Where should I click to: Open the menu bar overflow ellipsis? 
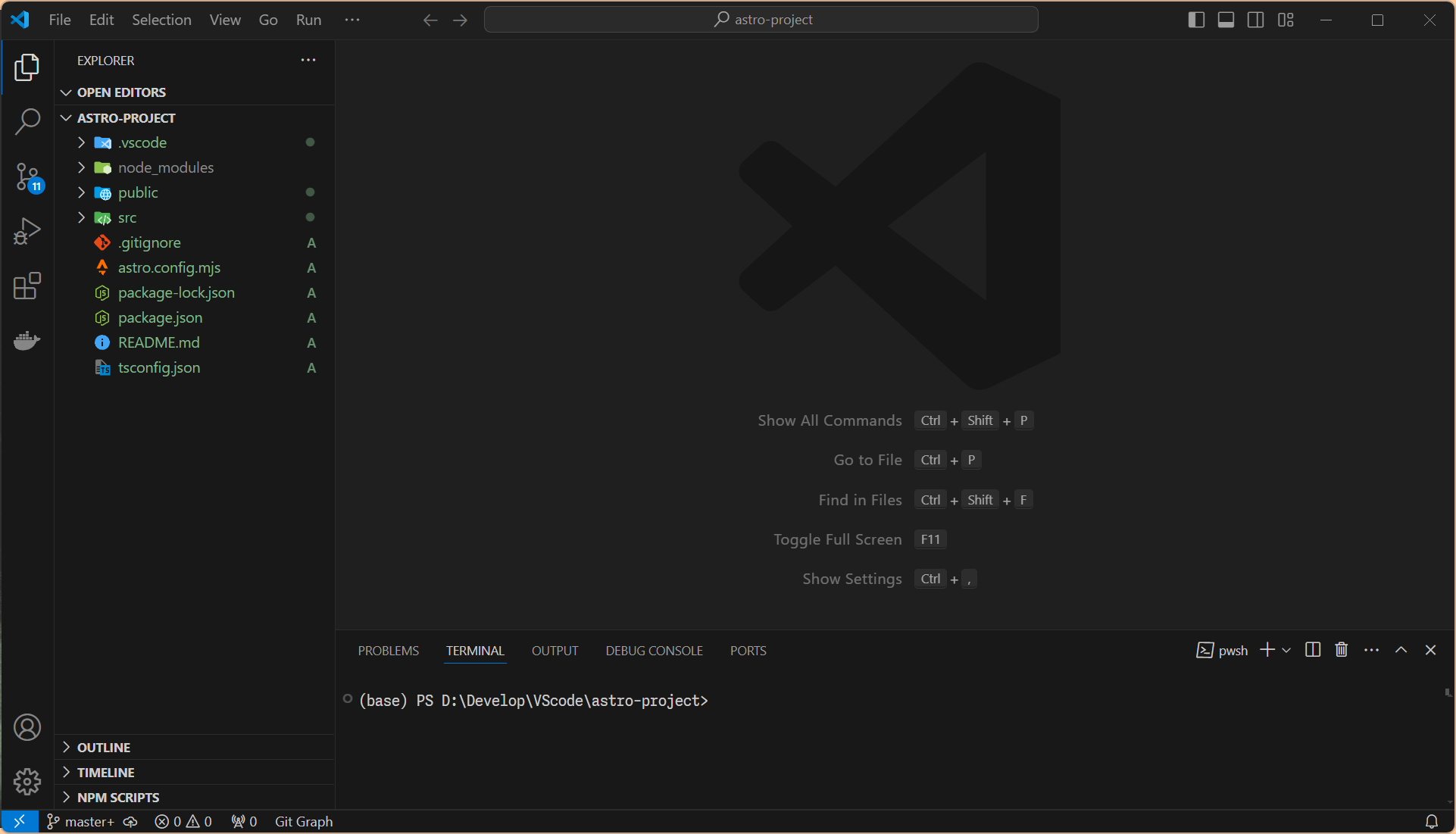(x=352, y=20)
